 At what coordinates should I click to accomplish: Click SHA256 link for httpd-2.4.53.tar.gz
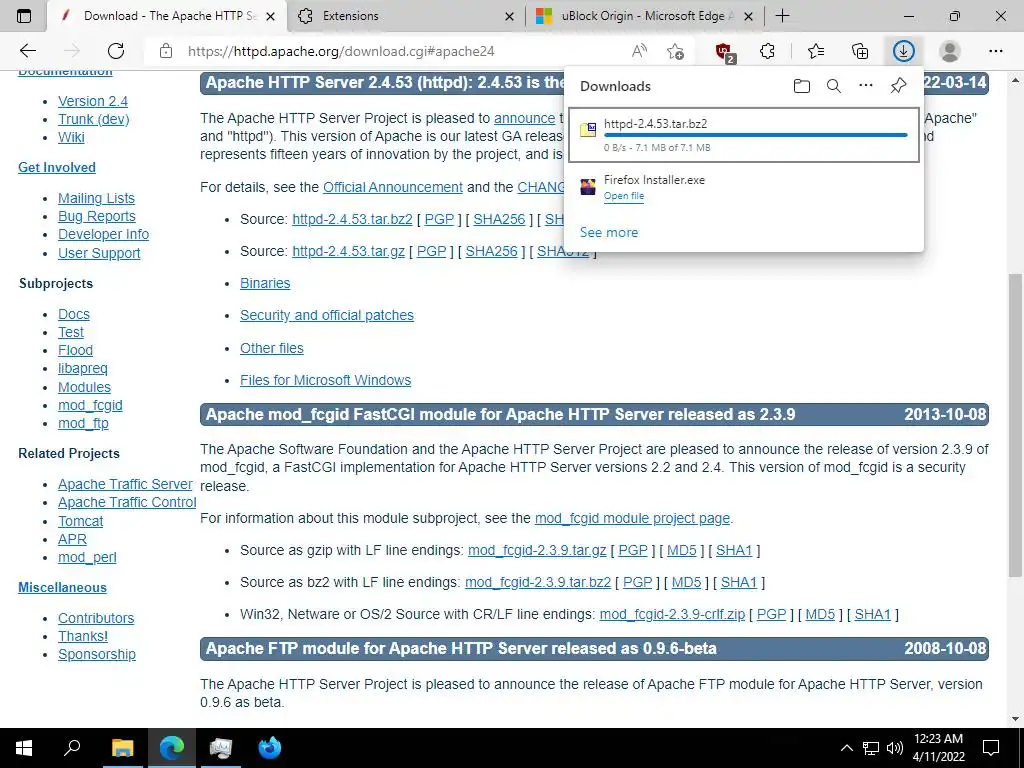(491, 251)
